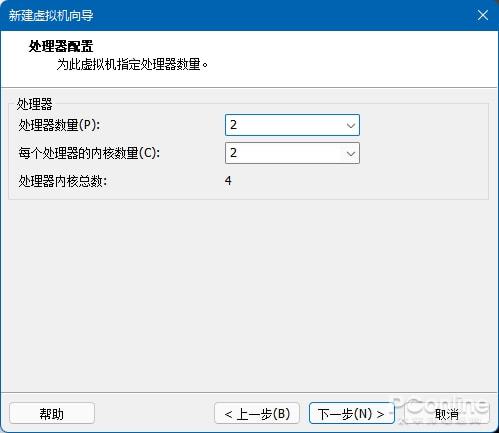Click the 处理器 group box title

click(x=34, y=104)
